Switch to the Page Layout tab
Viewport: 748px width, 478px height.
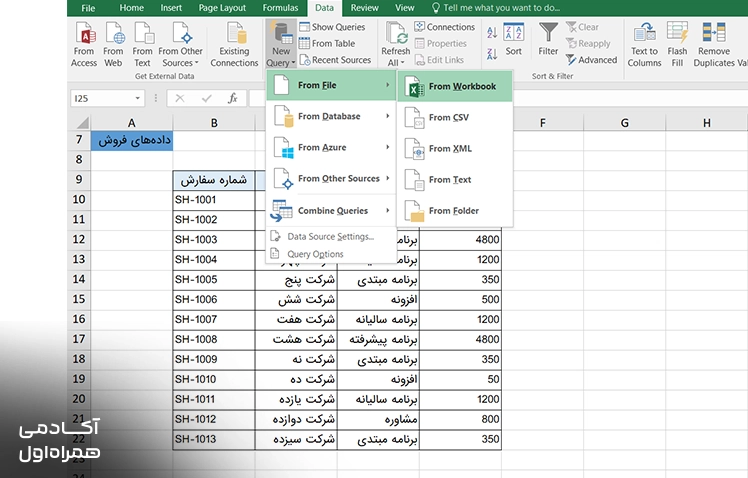point(222,8)
